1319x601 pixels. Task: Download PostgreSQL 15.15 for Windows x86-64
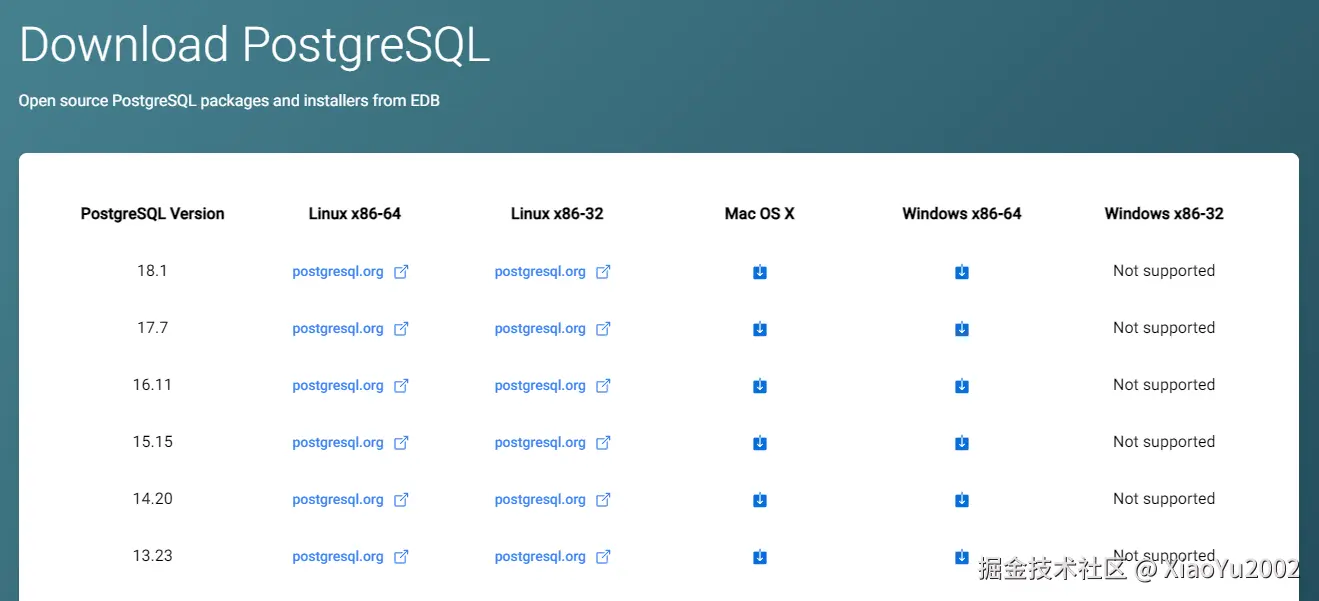coord(962,443)
